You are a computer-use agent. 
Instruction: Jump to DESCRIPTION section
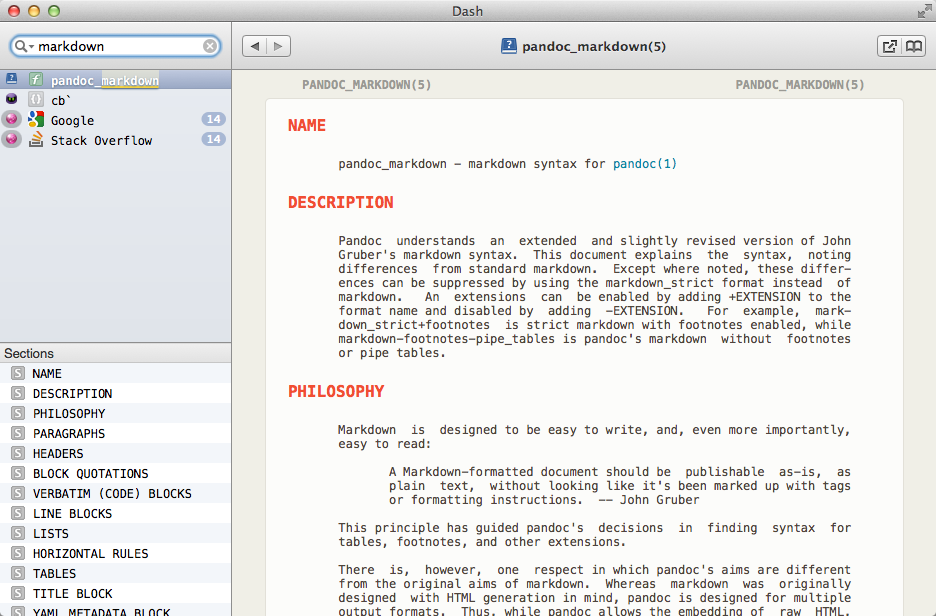(x=115, y=393)
